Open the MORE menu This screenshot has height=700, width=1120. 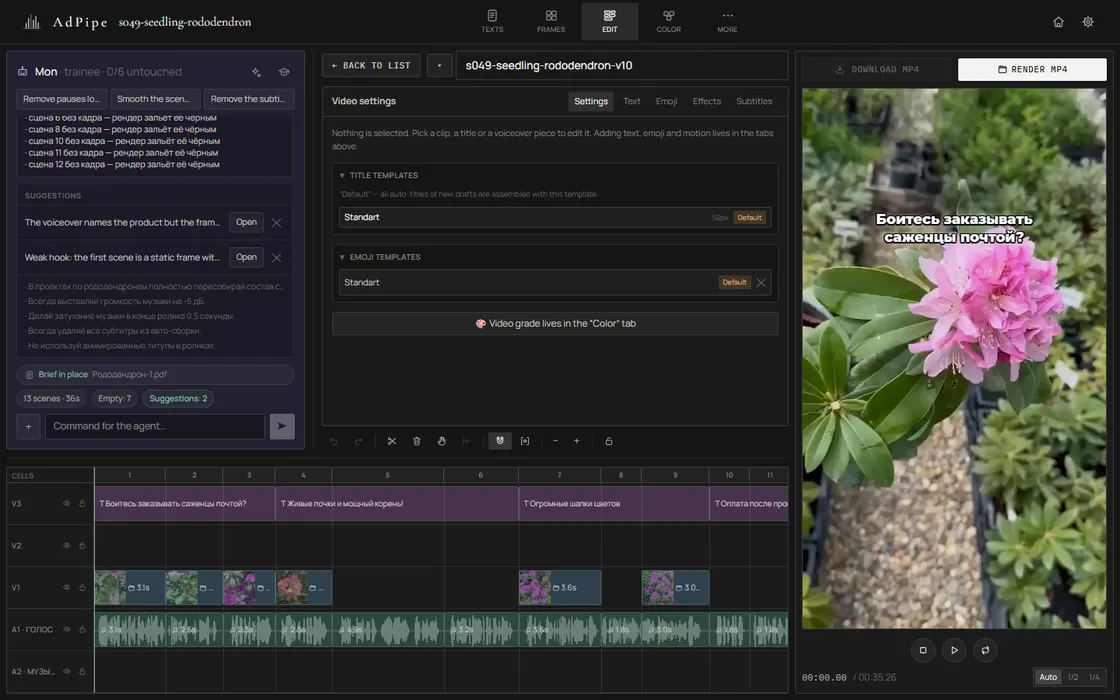click(x=727, y=21)
